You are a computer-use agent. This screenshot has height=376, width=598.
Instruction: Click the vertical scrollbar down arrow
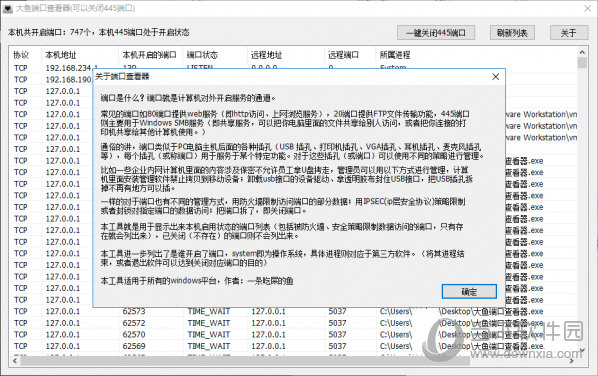582,350
